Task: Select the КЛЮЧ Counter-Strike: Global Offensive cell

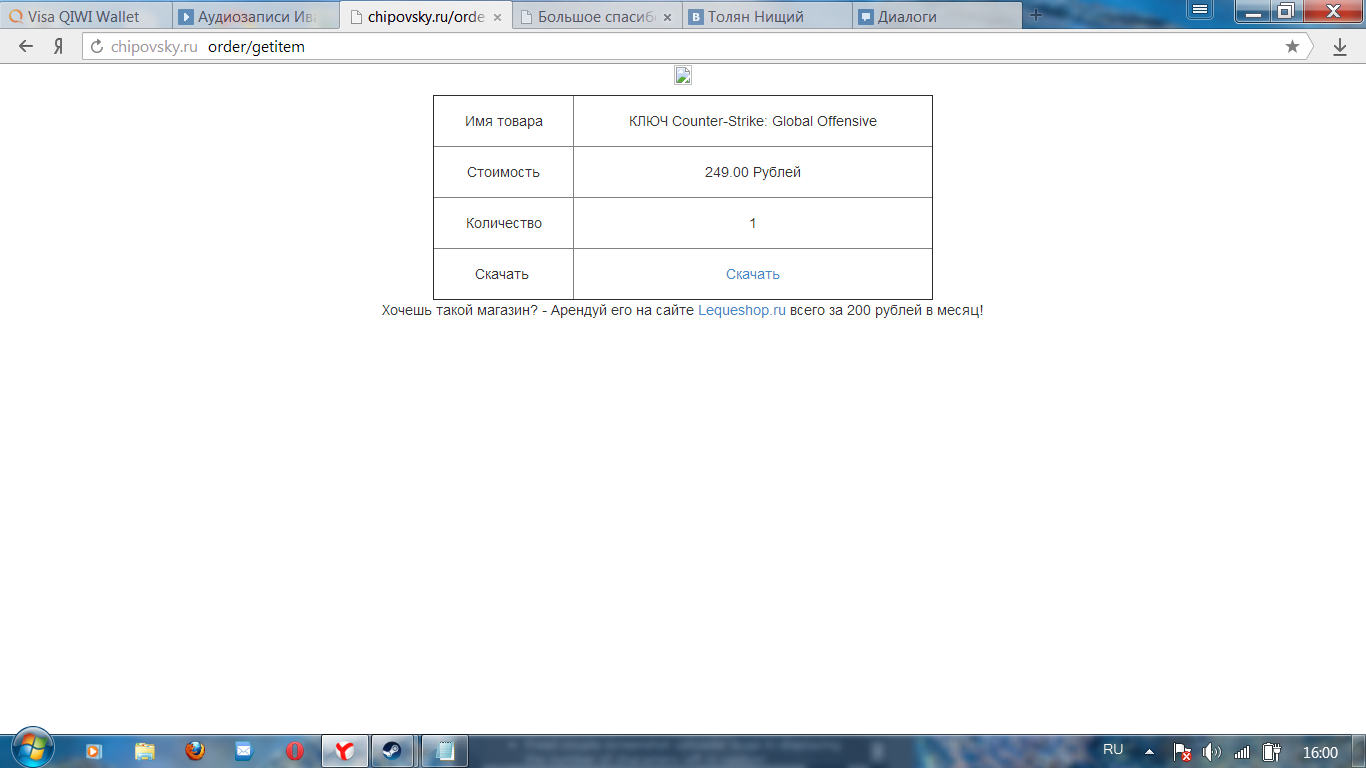Action: [753, 121]
